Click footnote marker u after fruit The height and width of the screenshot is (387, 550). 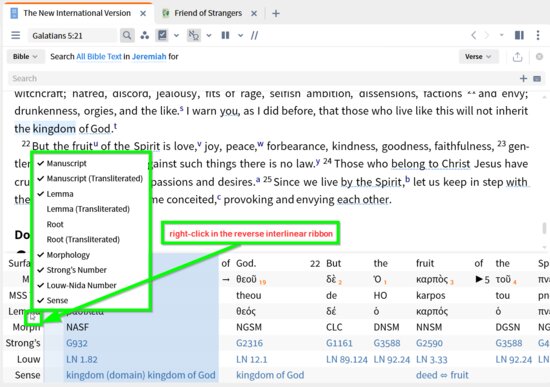click(x=95, y=144)
